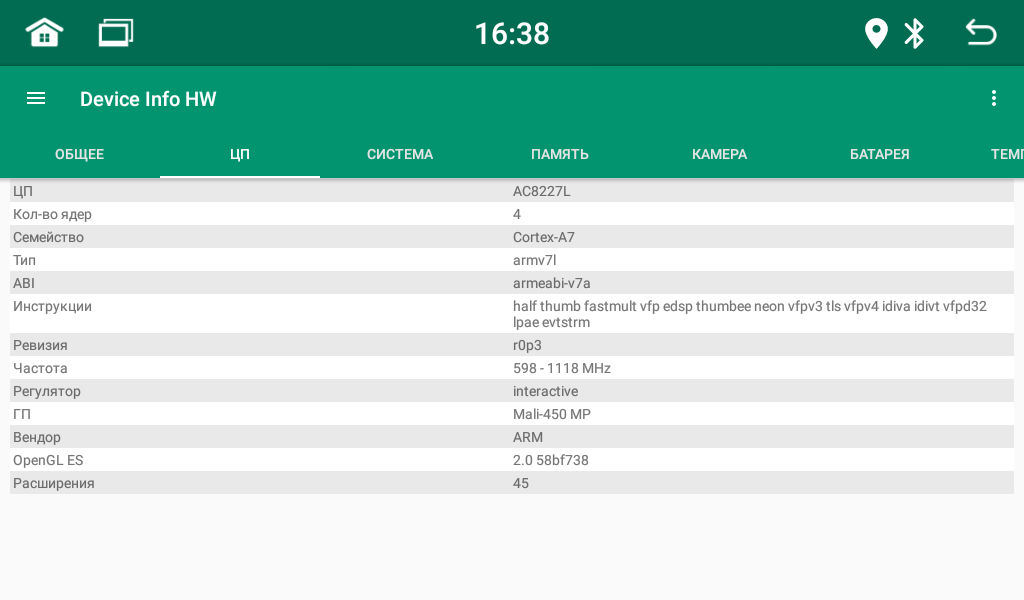Tap the partially visible ТЕМП tab
1024x600 pixels.
point(1004,154)
